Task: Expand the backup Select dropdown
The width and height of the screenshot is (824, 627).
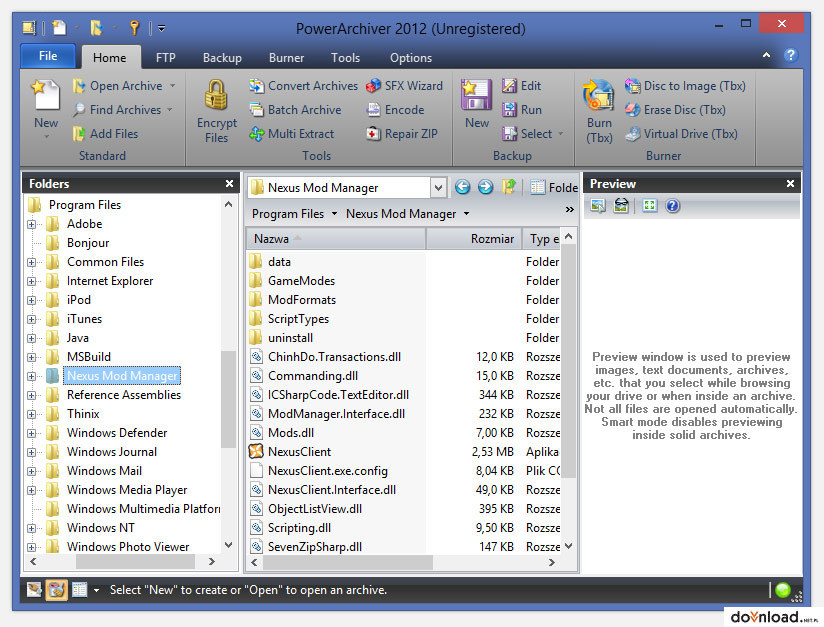Action: [561, 134]
